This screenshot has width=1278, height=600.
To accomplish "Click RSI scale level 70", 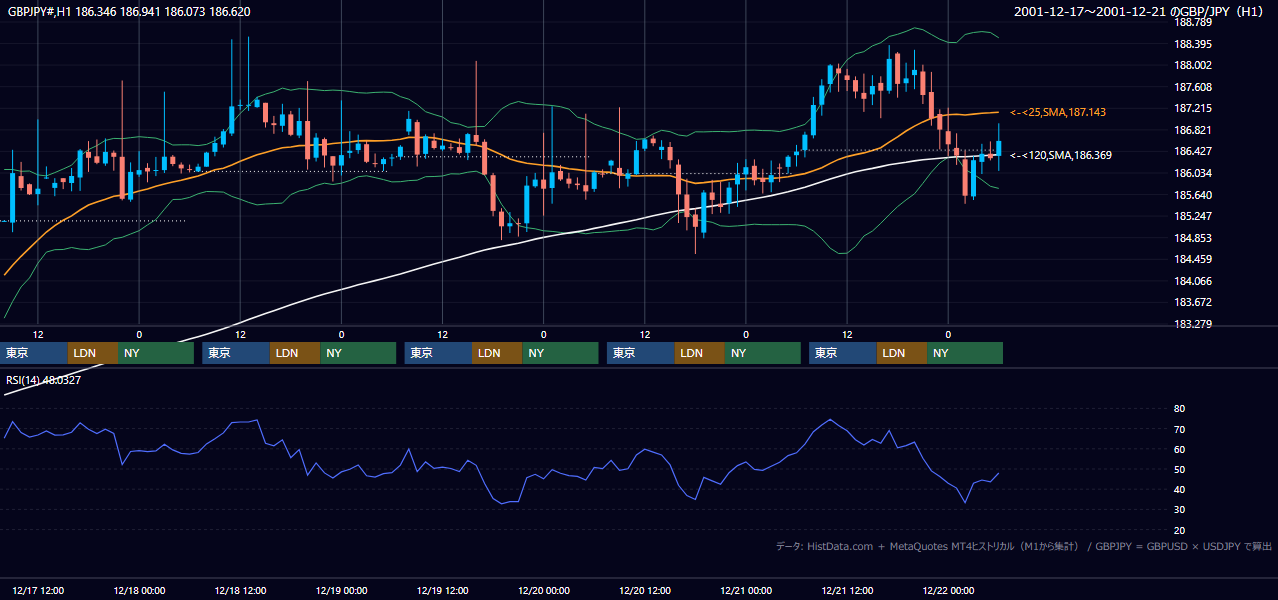I will click(1179, 429).
